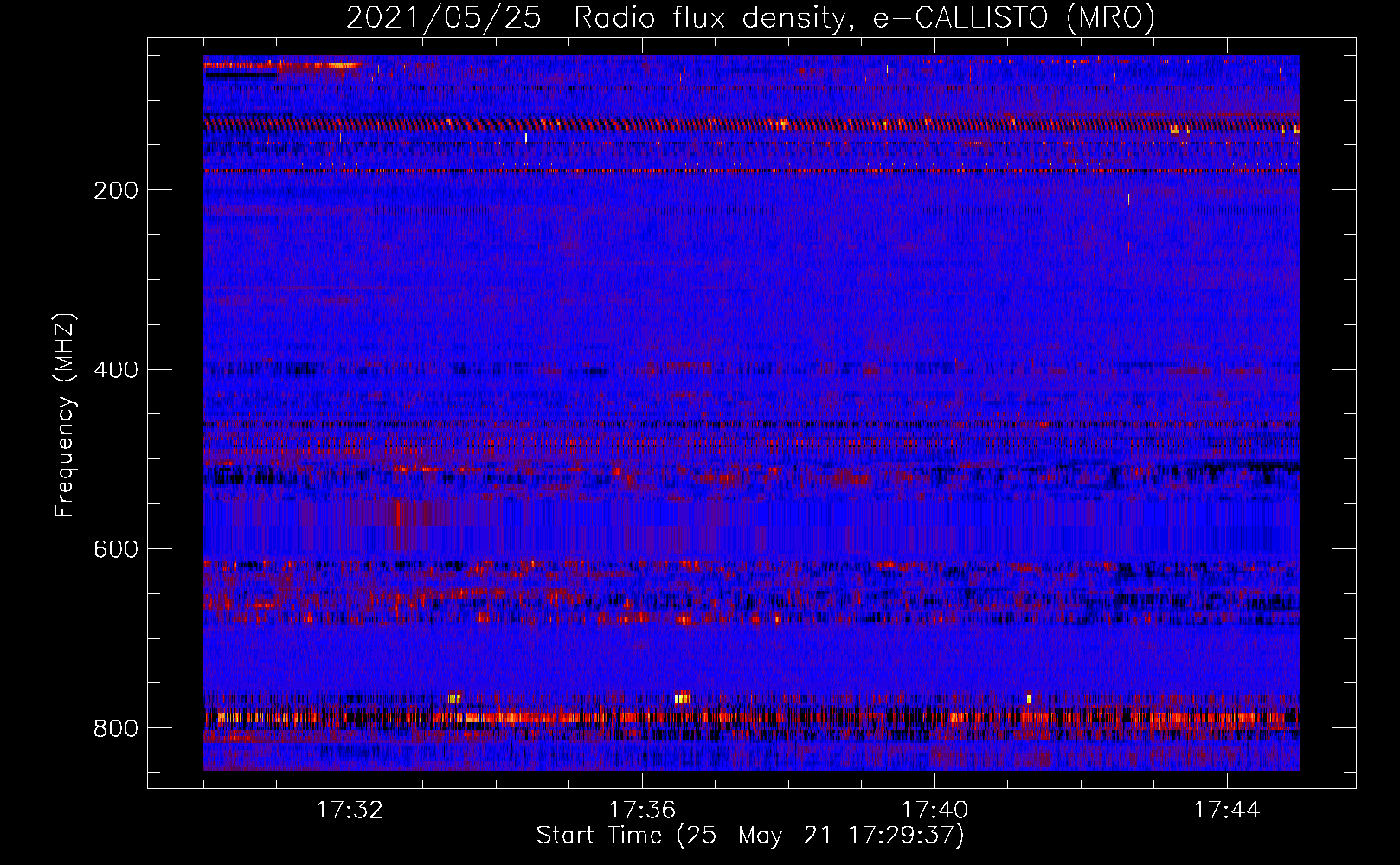Click the 17:44 time tick label
Screen dimensions: 1400x865
1227,811
